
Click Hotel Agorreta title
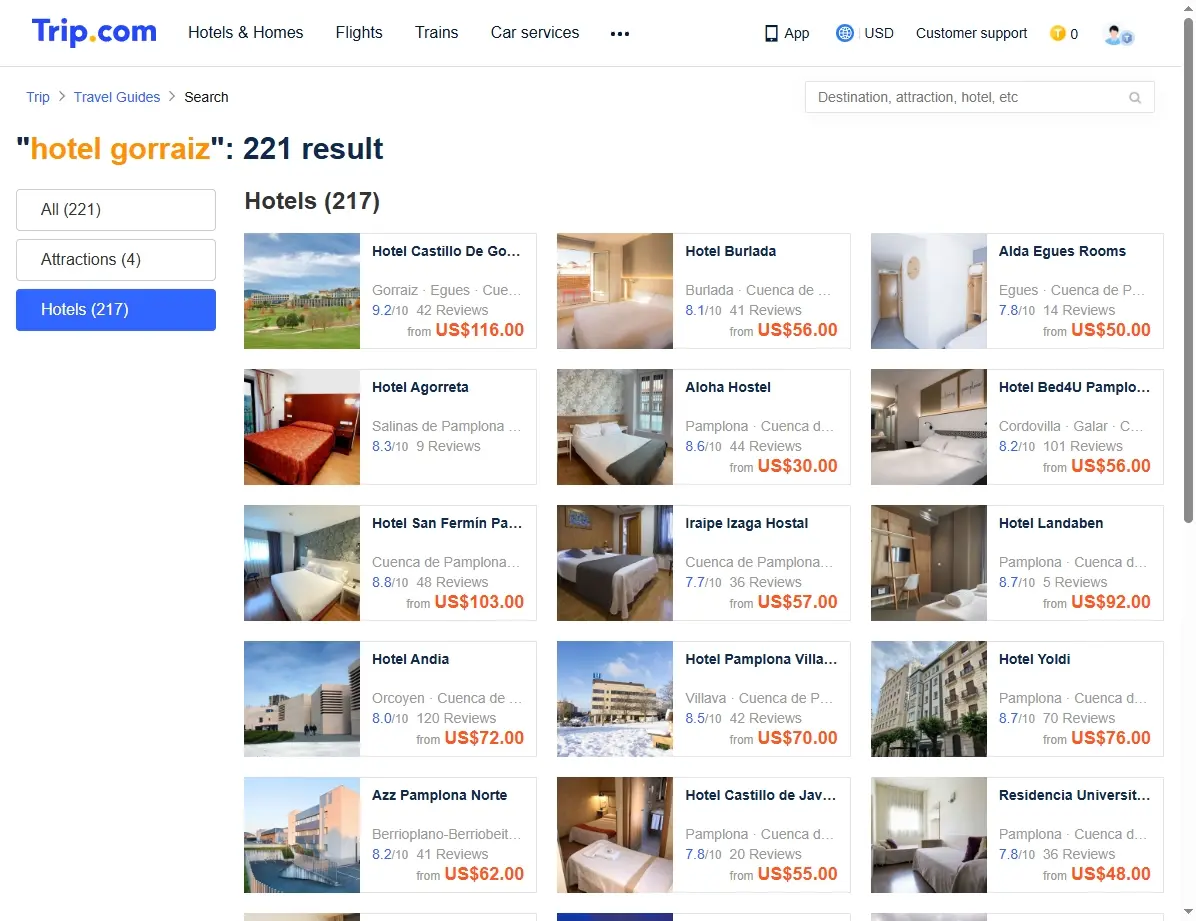click(420, 387)
